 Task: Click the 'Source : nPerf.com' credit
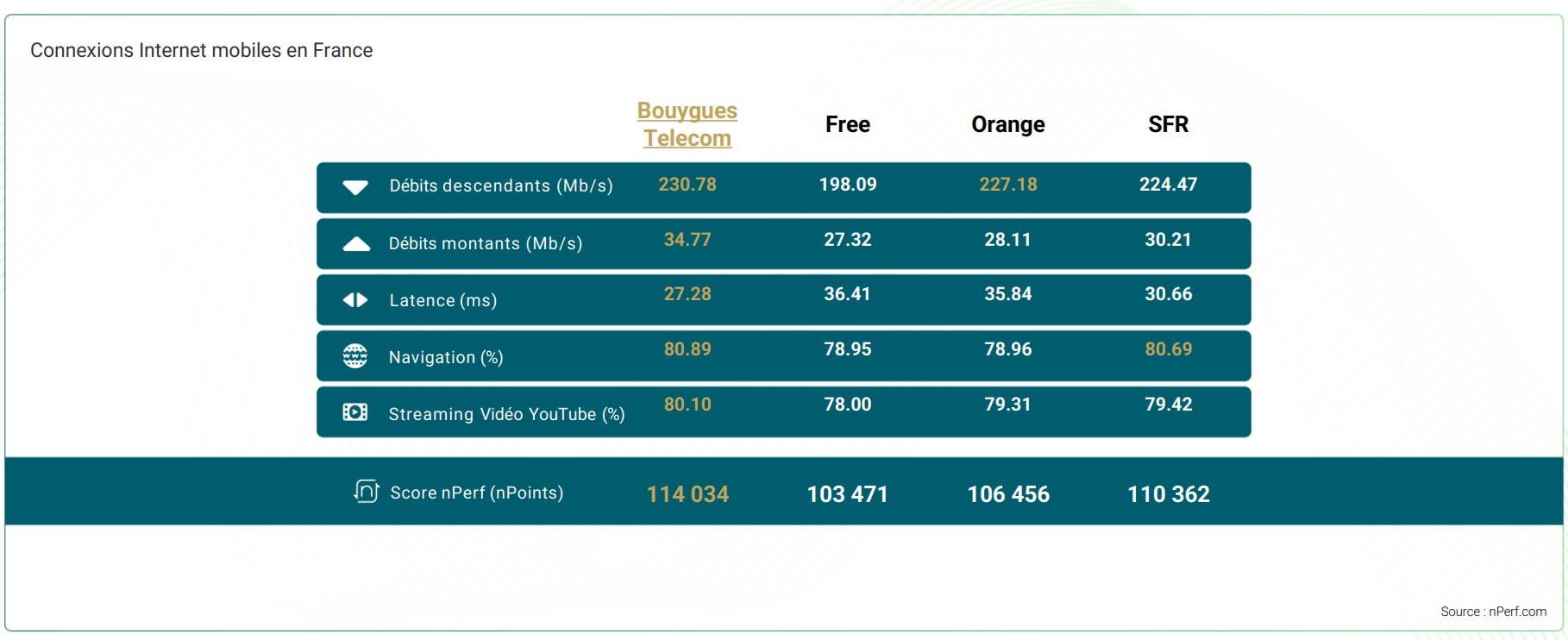tap(1493, 612)
